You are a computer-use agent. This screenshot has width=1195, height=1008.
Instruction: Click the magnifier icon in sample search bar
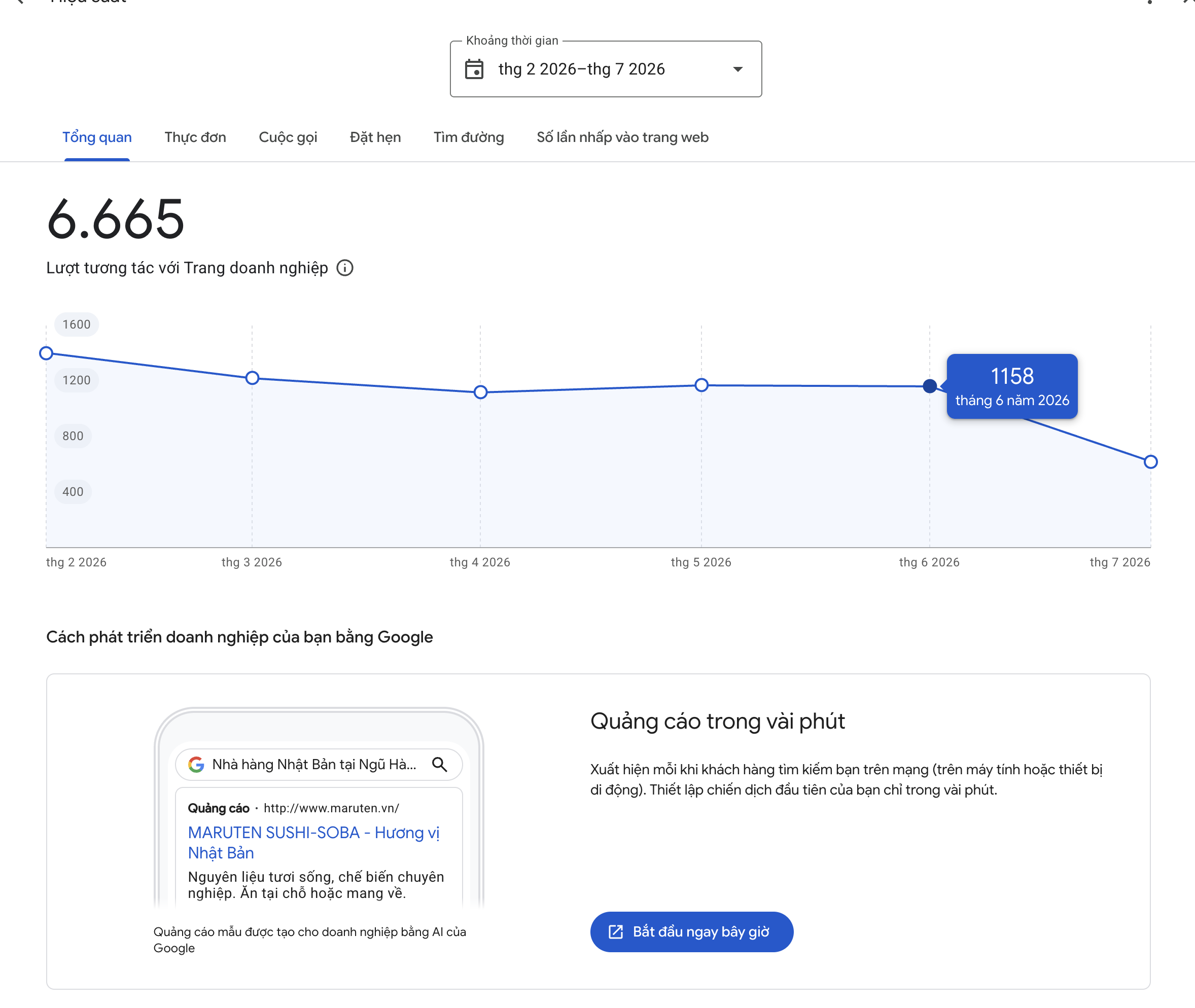[439, 765]
